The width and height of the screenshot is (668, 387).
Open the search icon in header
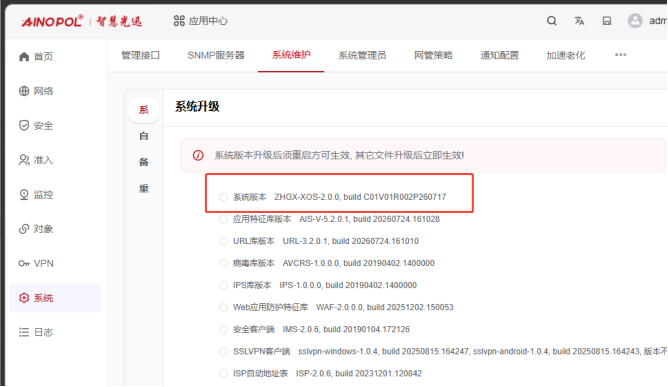click(x=551, y=21)
